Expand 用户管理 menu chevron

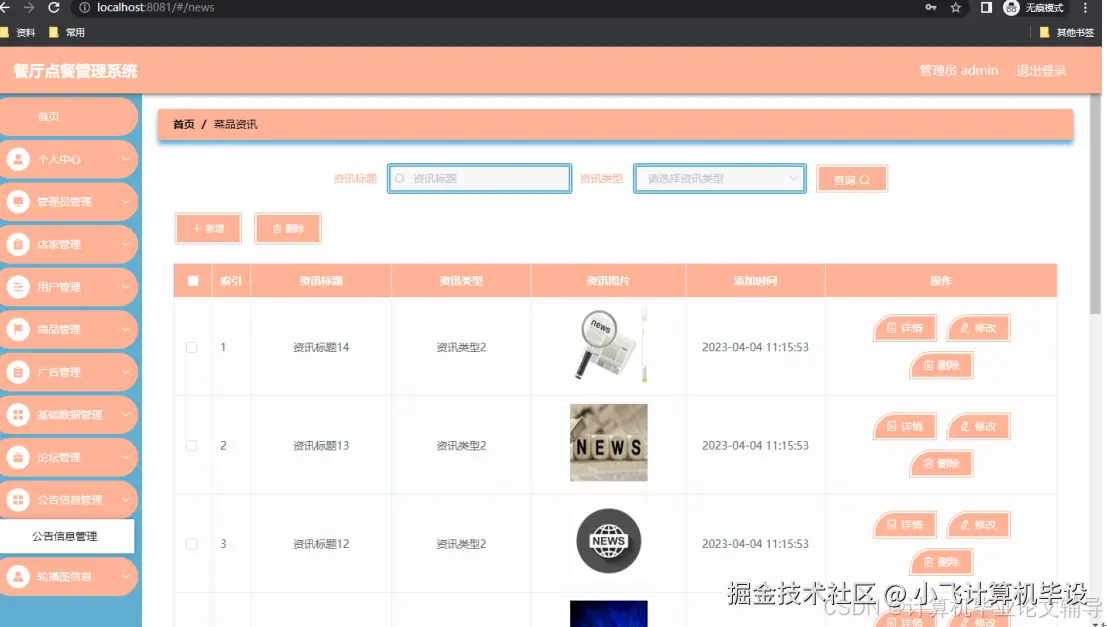125,287
